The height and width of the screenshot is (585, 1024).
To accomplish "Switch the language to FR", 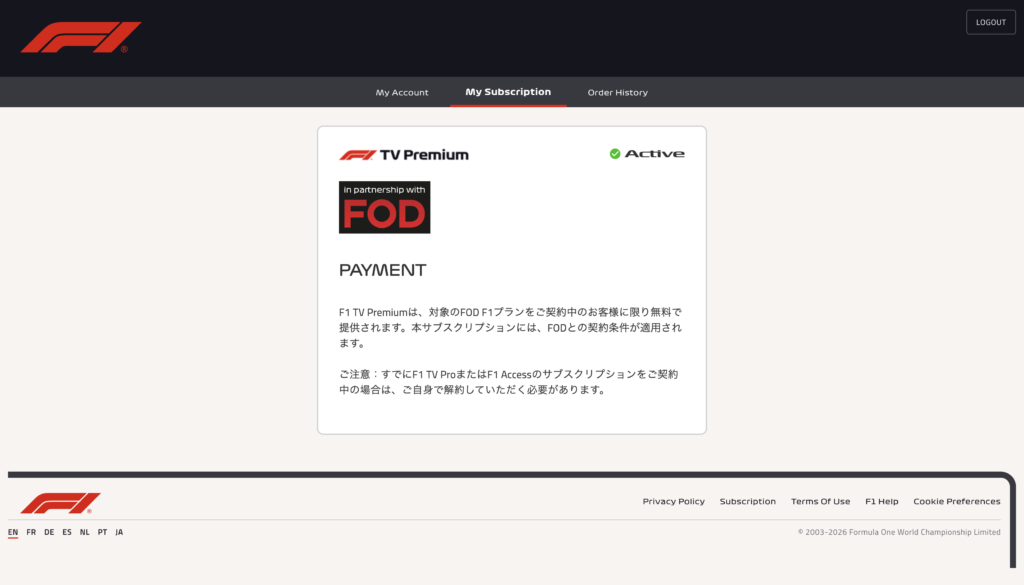I will [x=31, y=532].
